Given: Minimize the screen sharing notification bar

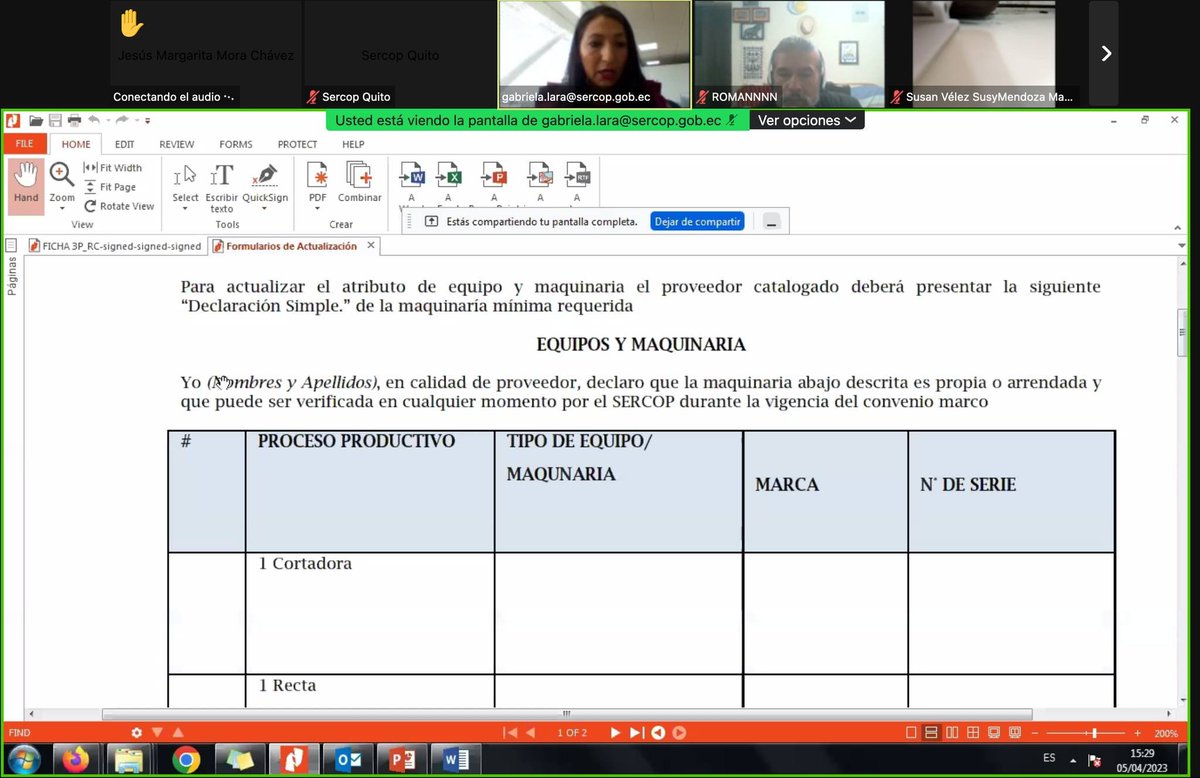Looking at the screenshot, I should (771, 222).
